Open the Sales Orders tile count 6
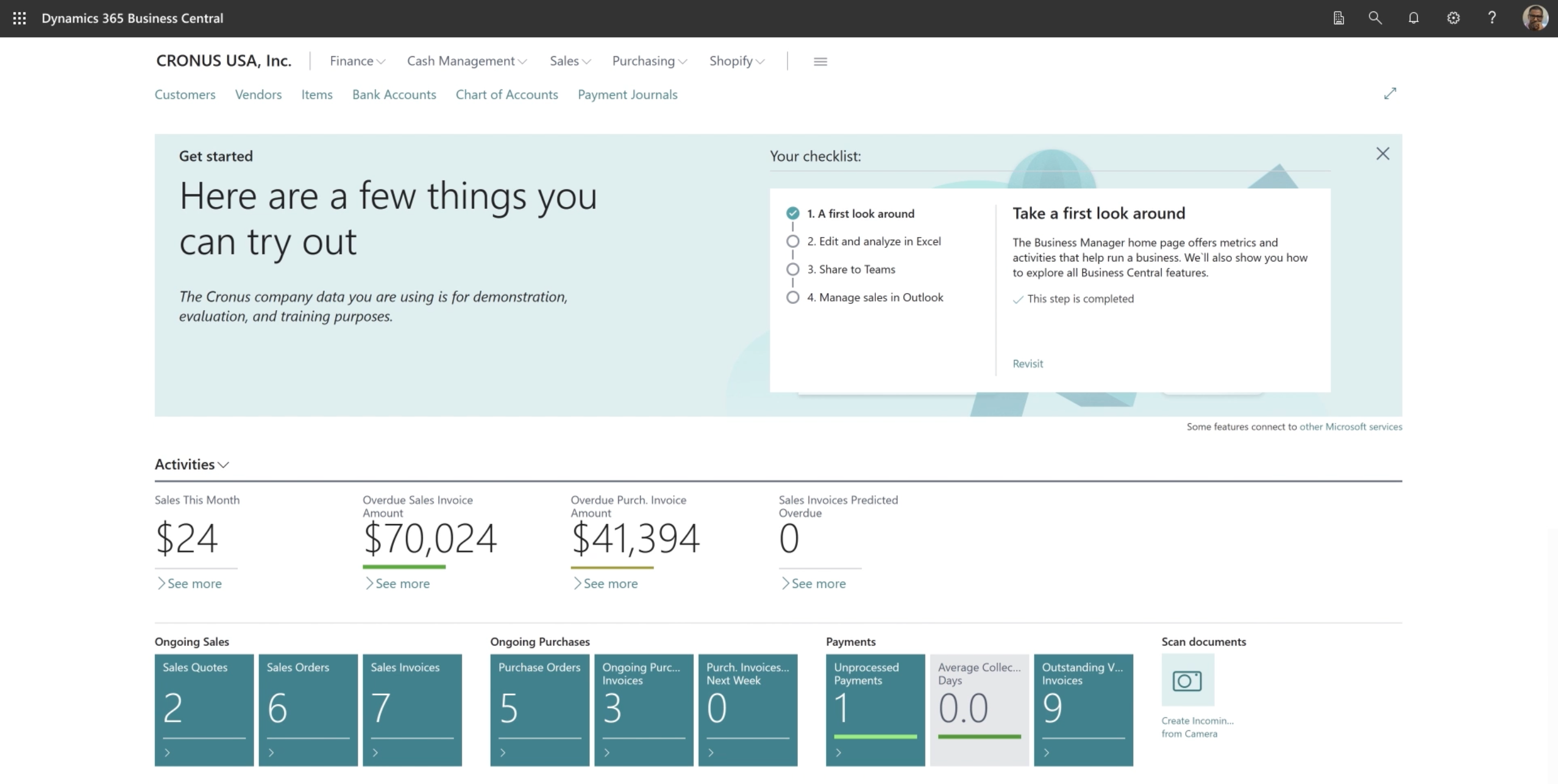The height and width of the screenshot is (784, 1558). point(277,708)
